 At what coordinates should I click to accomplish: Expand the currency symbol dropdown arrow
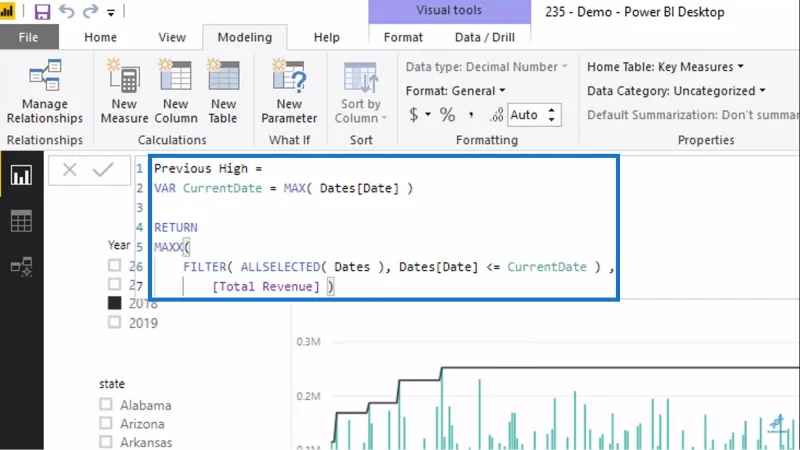point(428,114)
